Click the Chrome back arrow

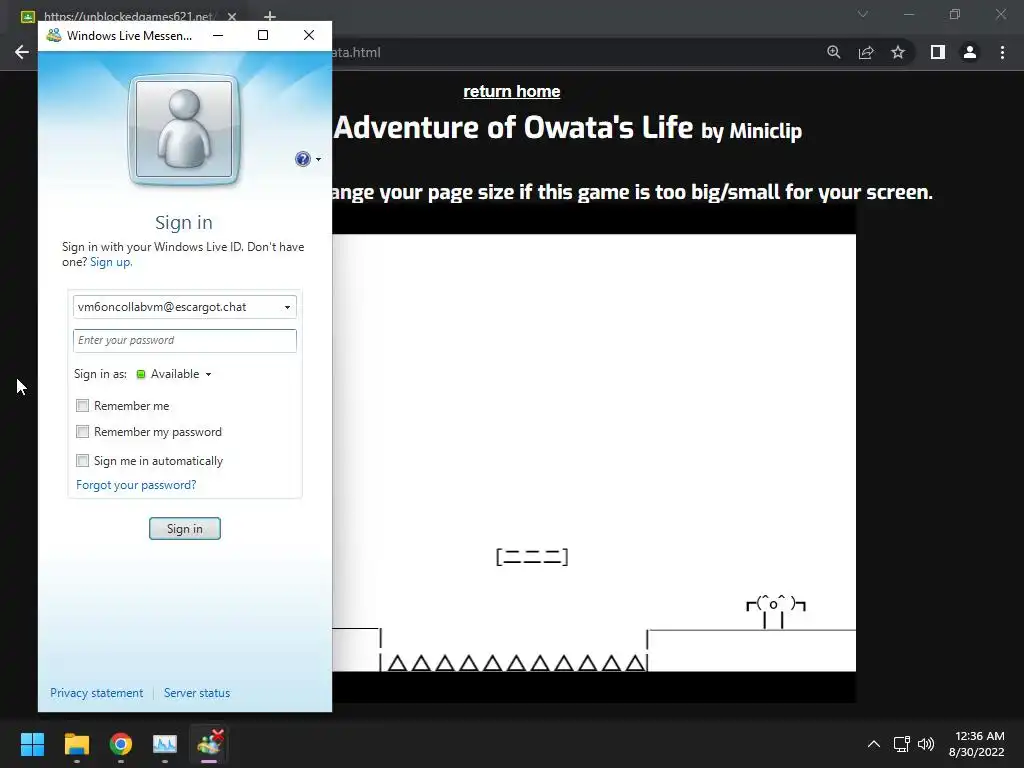point(22,52)
